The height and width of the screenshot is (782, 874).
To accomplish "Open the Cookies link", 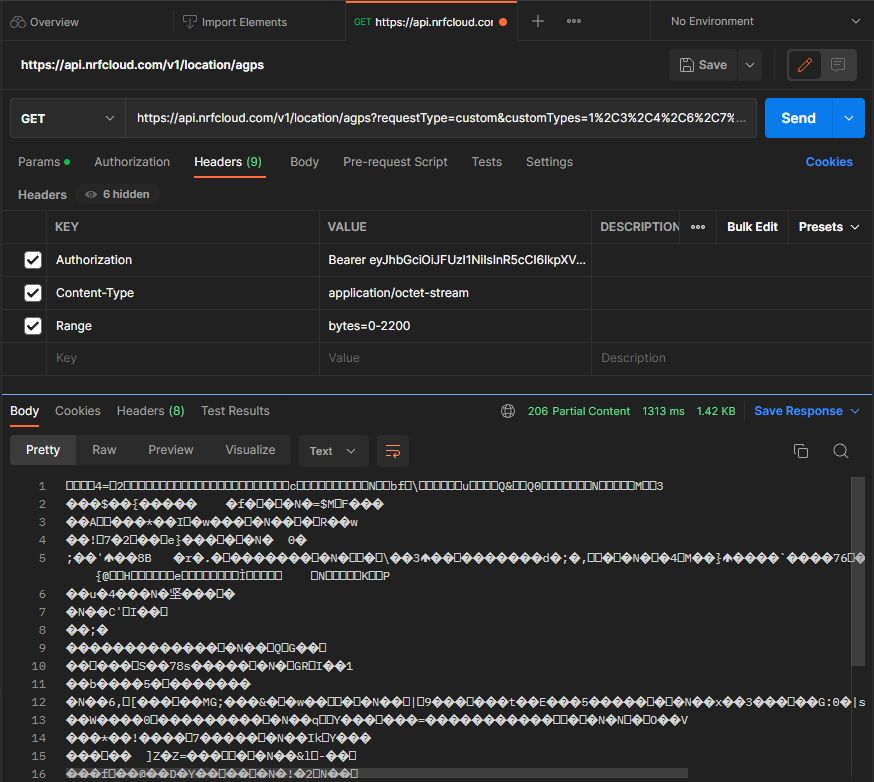I will tap(829, 162).
